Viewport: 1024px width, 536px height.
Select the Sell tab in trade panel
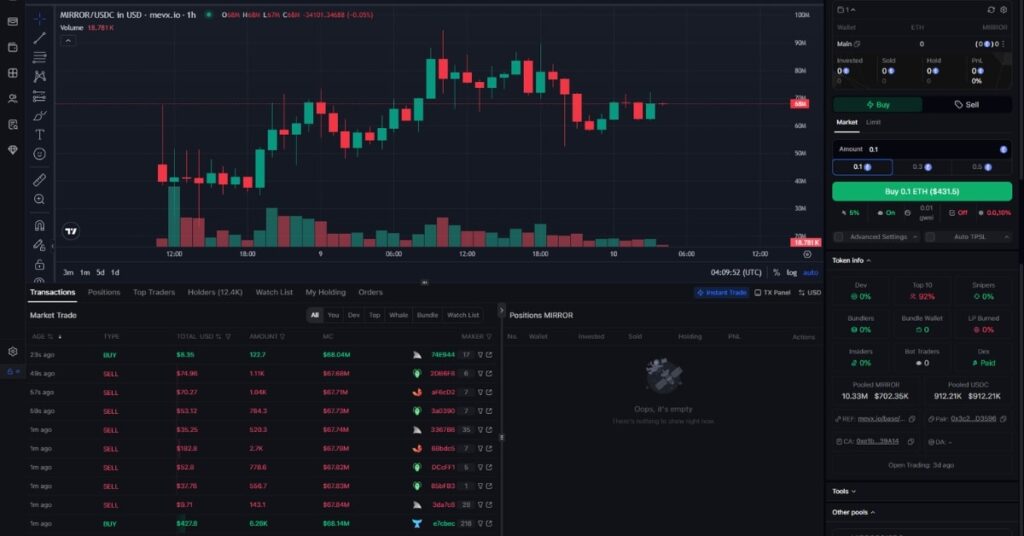click(x=967, y=104)
